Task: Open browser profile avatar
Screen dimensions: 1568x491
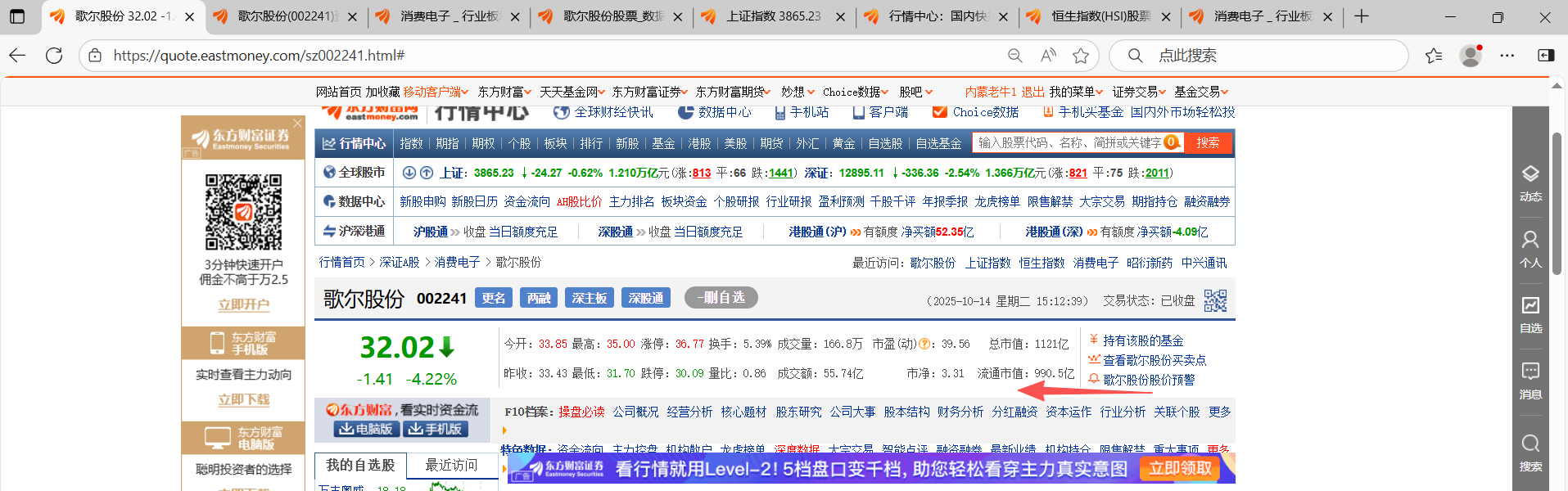Action: click(1471, 56)
